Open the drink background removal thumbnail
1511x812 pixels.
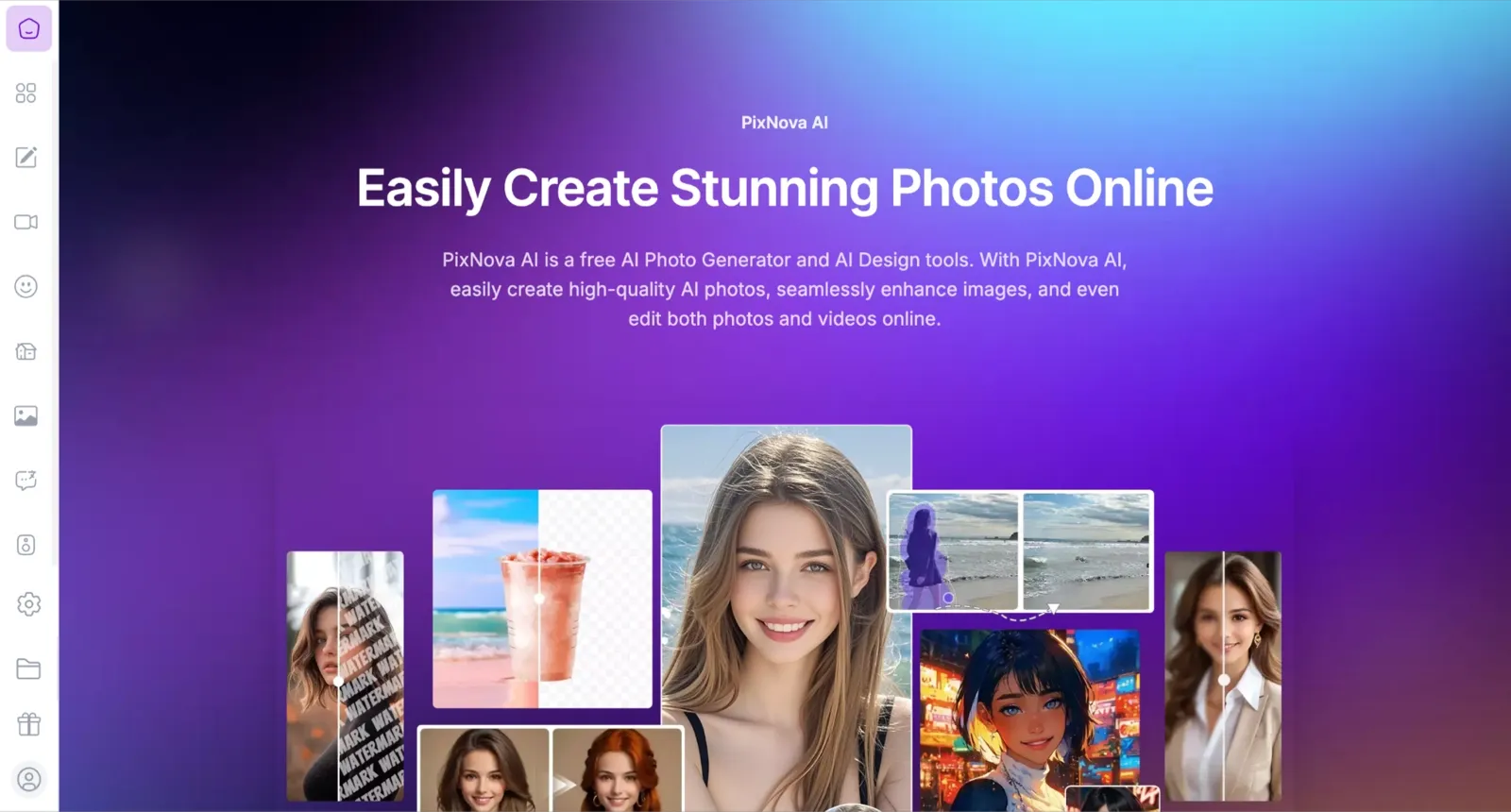(542, 599)
